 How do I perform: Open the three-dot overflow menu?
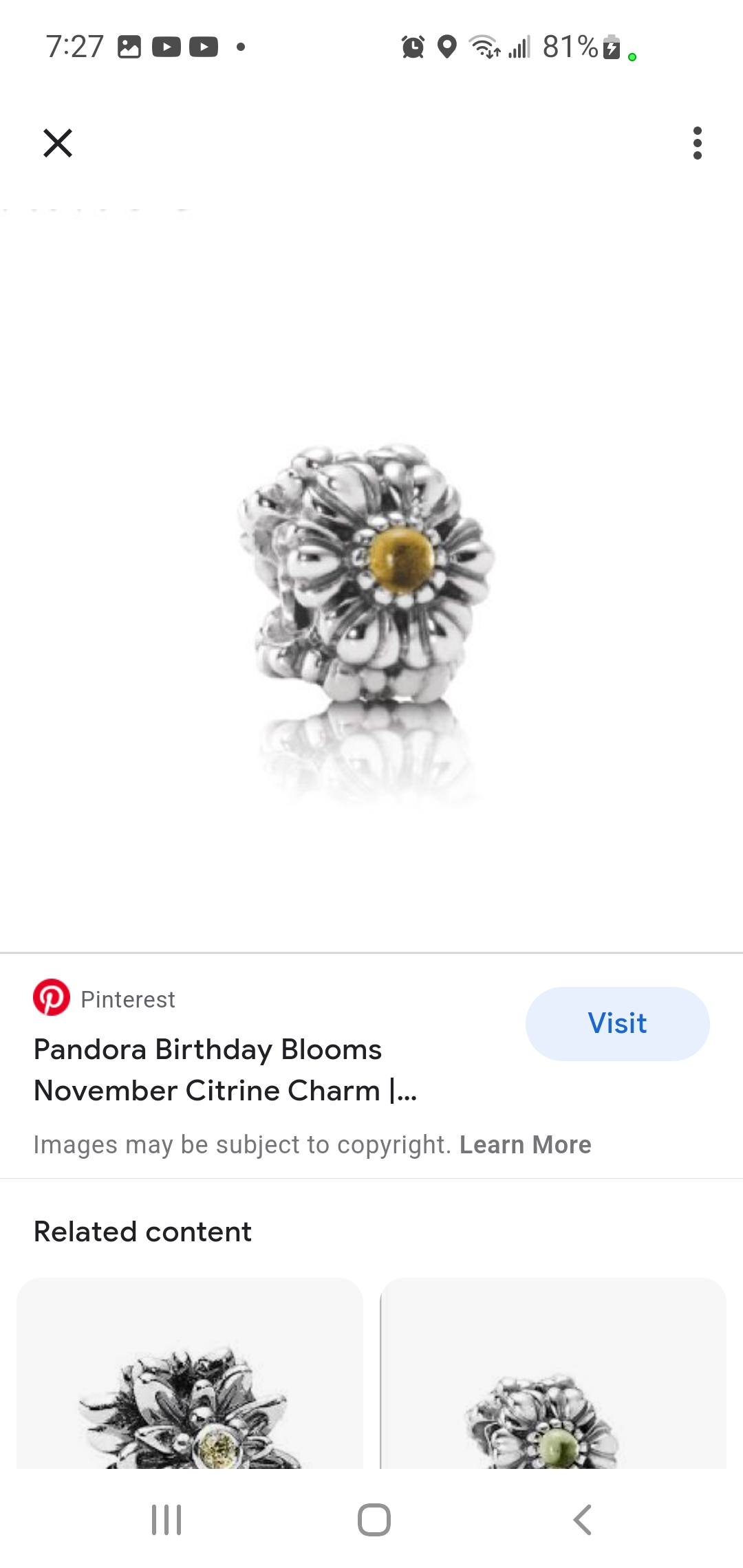(698, 143)
